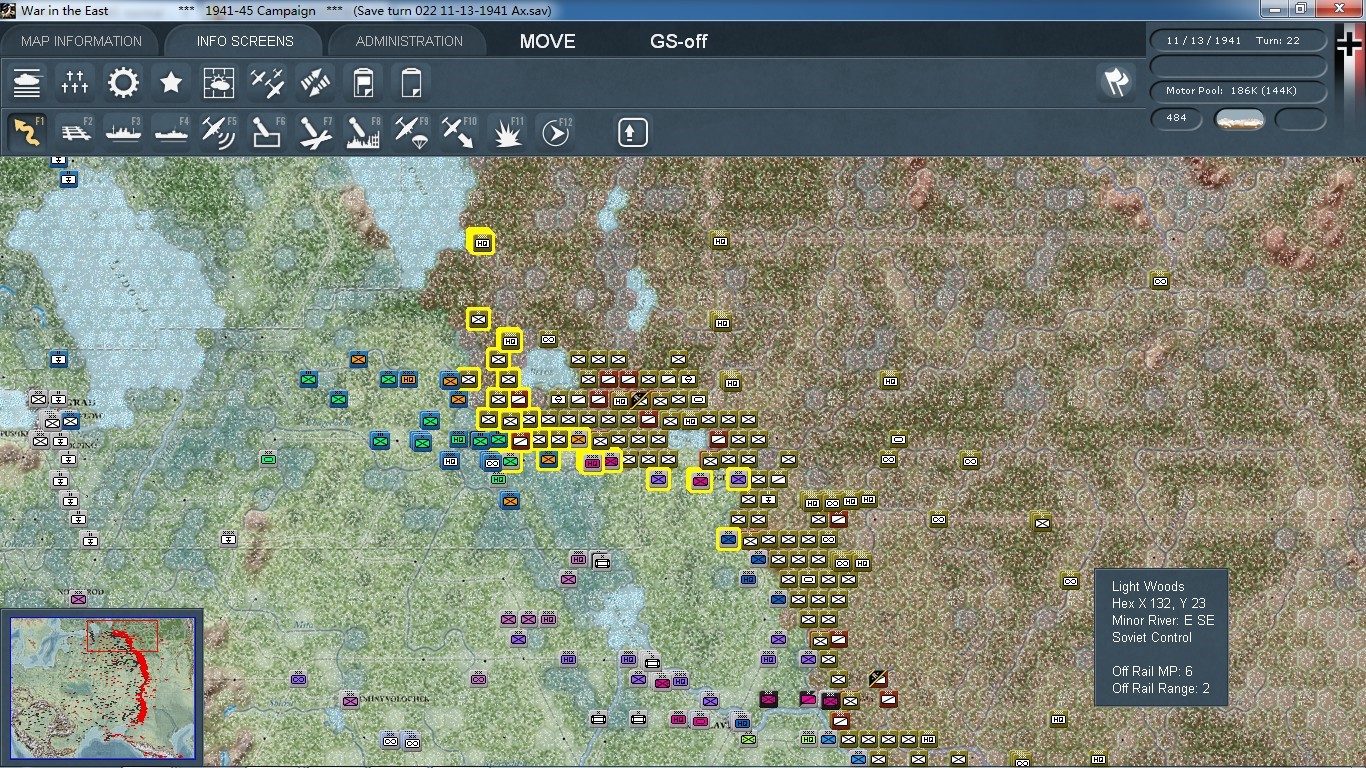The height and width of the screenshot is (768, 1366).
Task: Open the air doctrine aircraft icon
Action: 267,82
